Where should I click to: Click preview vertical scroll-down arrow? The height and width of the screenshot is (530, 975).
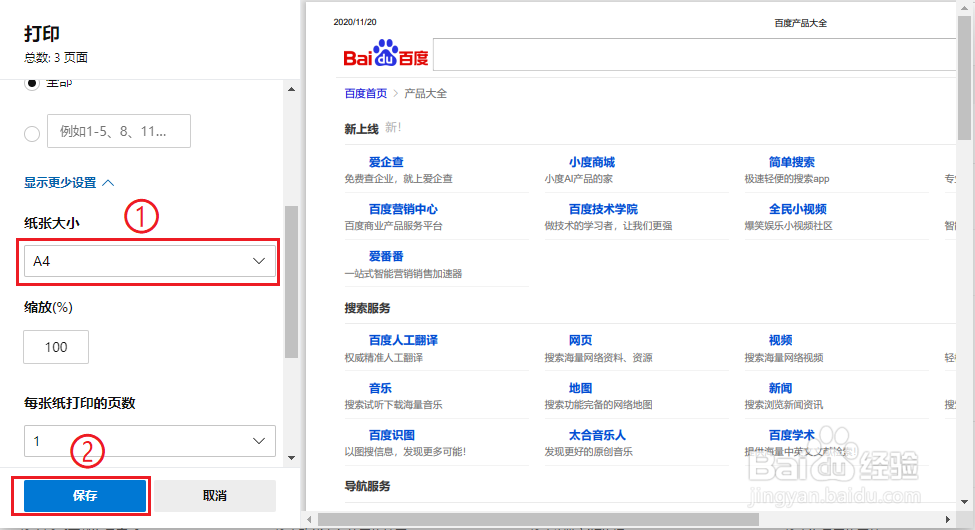(x=964, y=502)
